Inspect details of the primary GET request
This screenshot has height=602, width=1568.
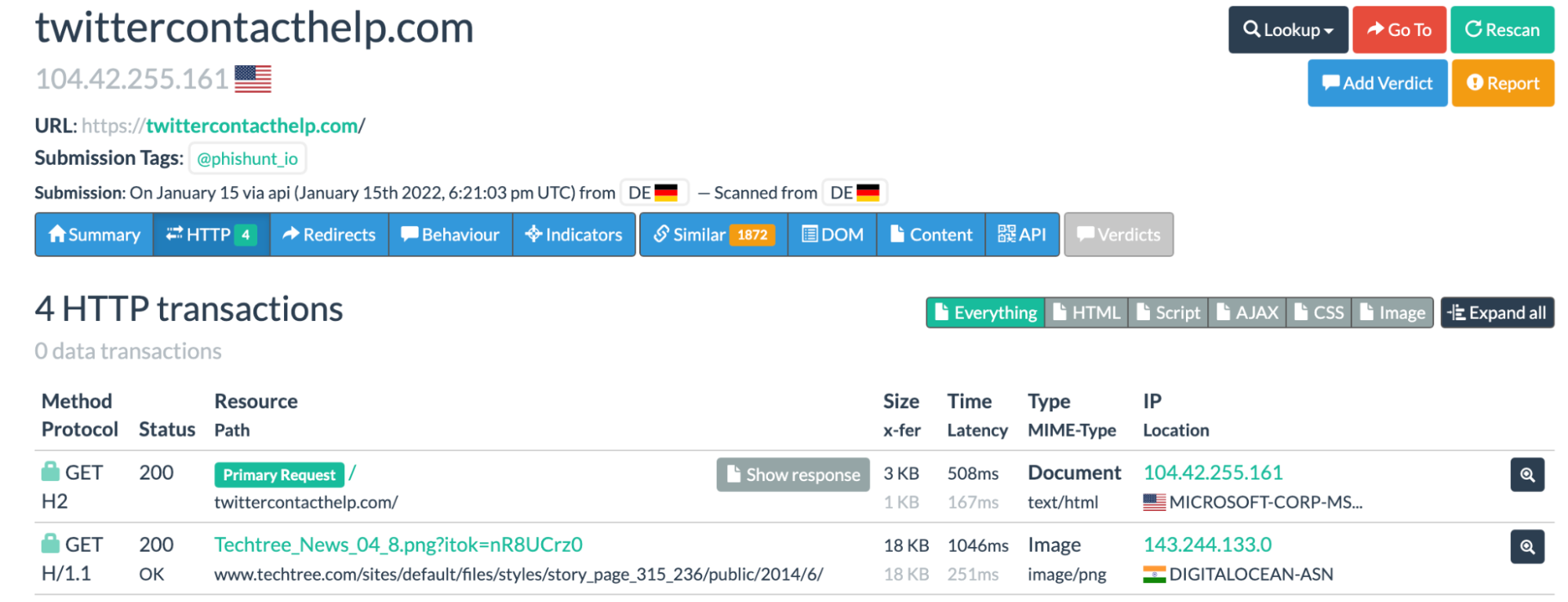(x=1527, y=475)
